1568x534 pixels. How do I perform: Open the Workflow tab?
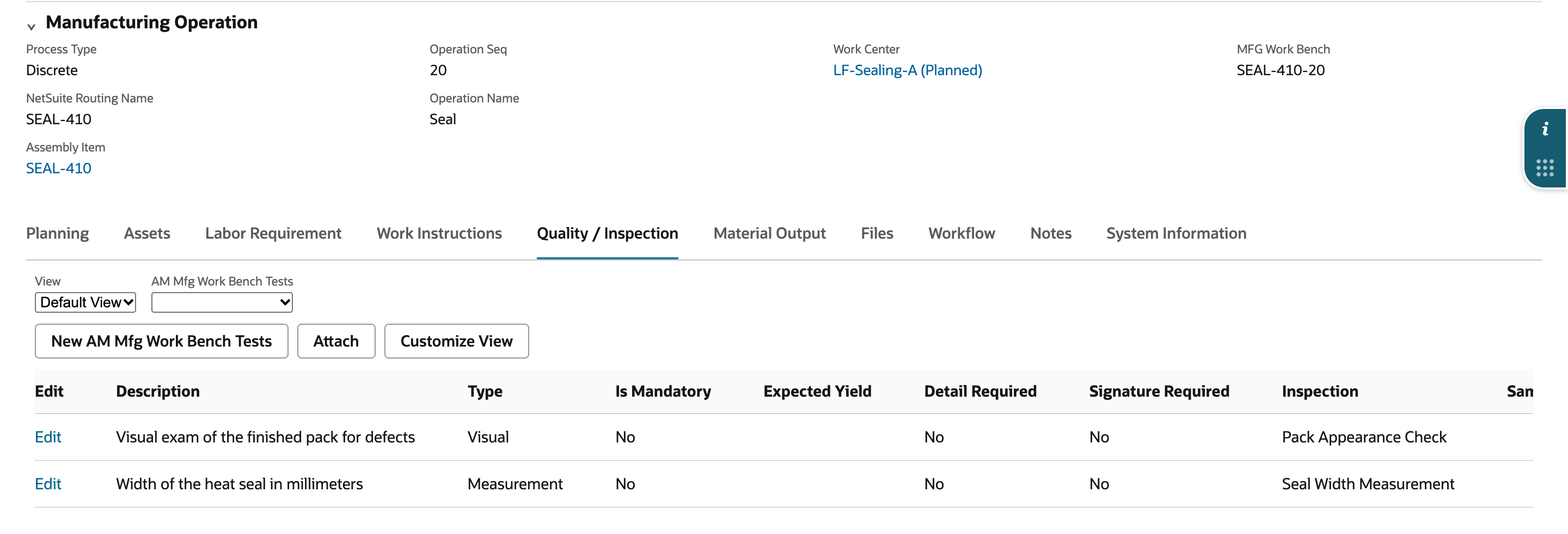tap(961, 233)
